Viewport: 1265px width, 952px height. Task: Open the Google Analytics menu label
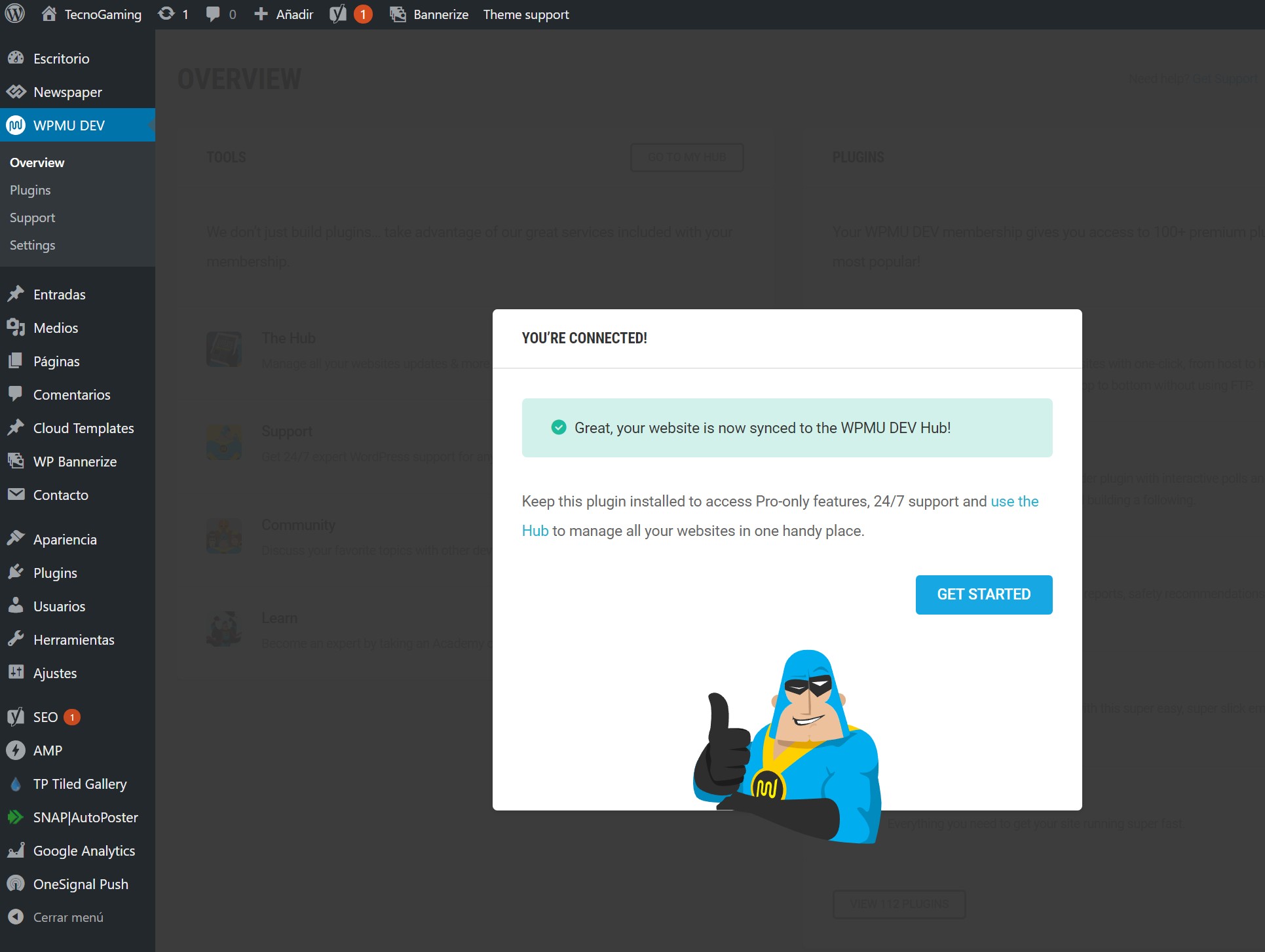[x=84, y=850]
